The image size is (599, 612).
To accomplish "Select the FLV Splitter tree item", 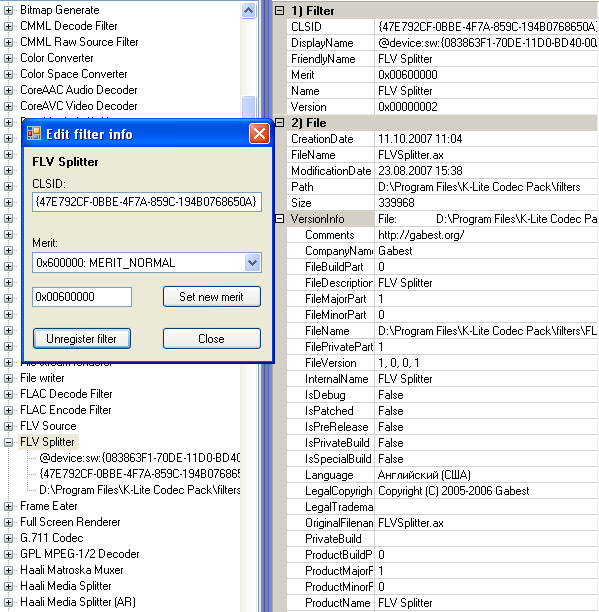I will click(48, 442).
